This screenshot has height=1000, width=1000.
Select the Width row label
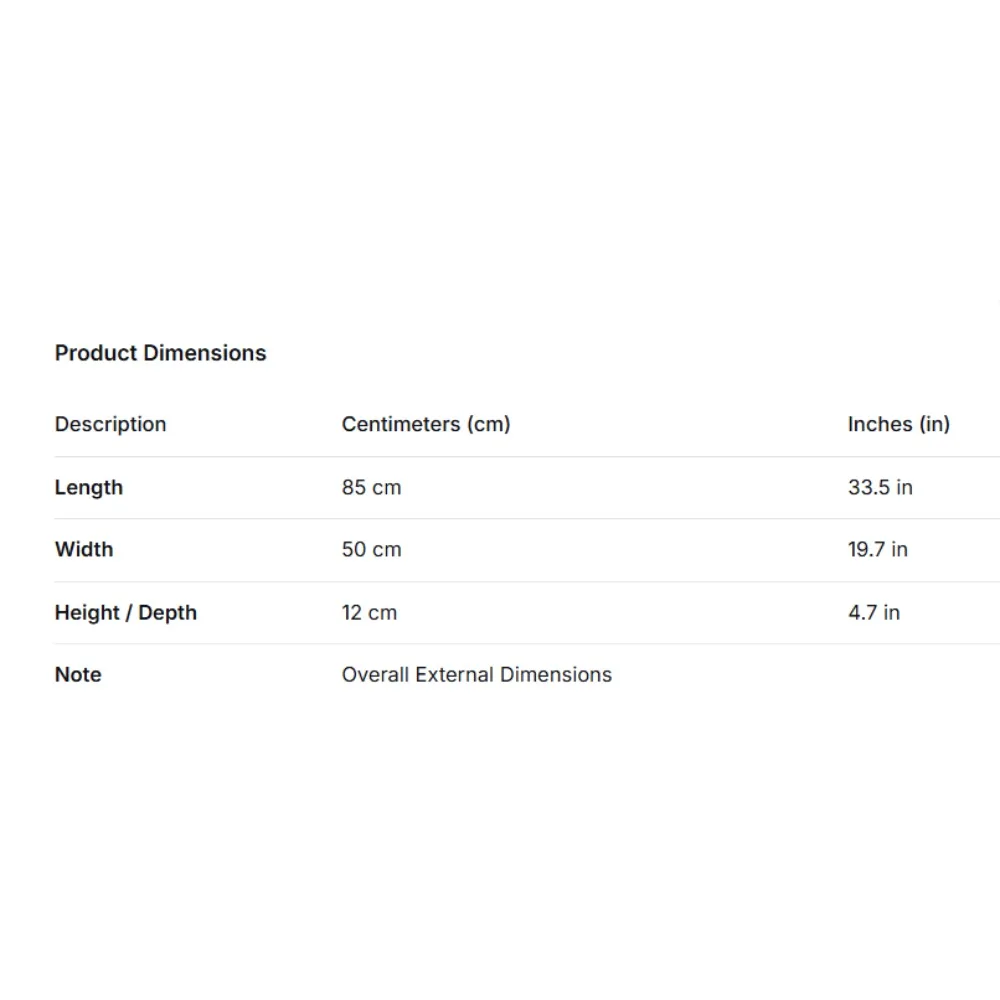(84, 549)
